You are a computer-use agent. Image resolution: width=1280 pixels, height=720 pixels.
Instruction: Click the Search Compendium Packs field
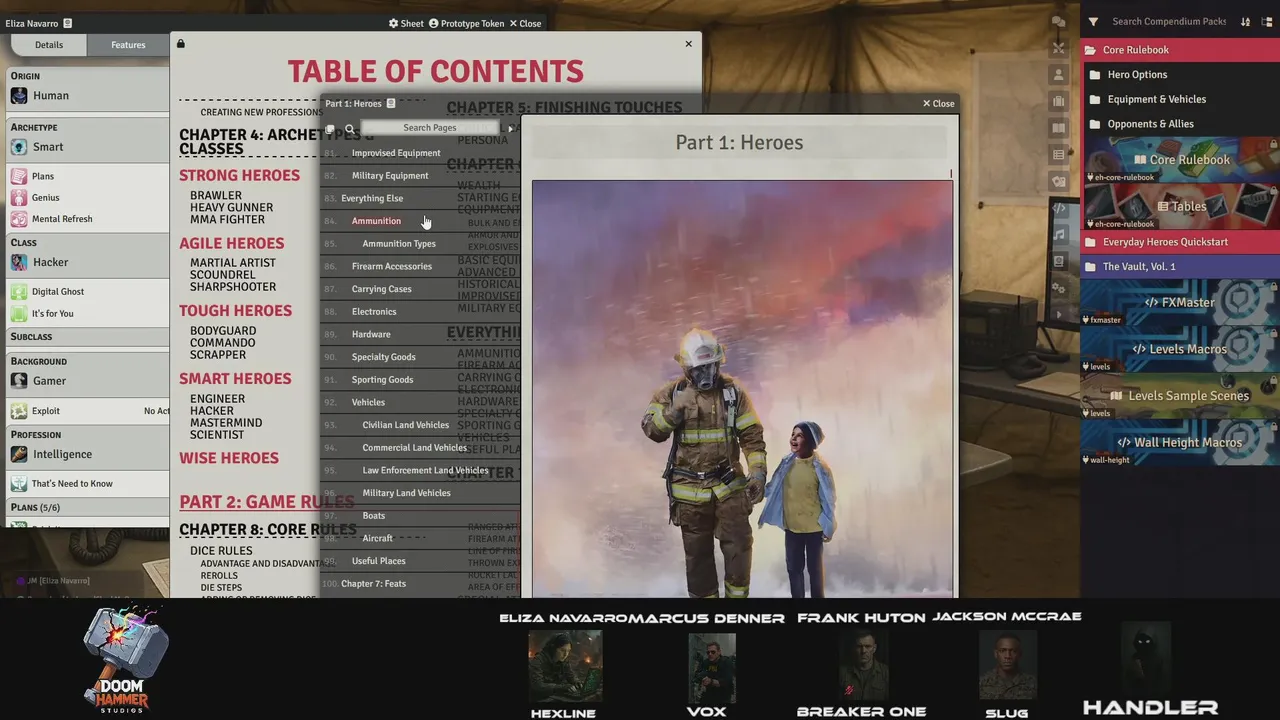1168,22
